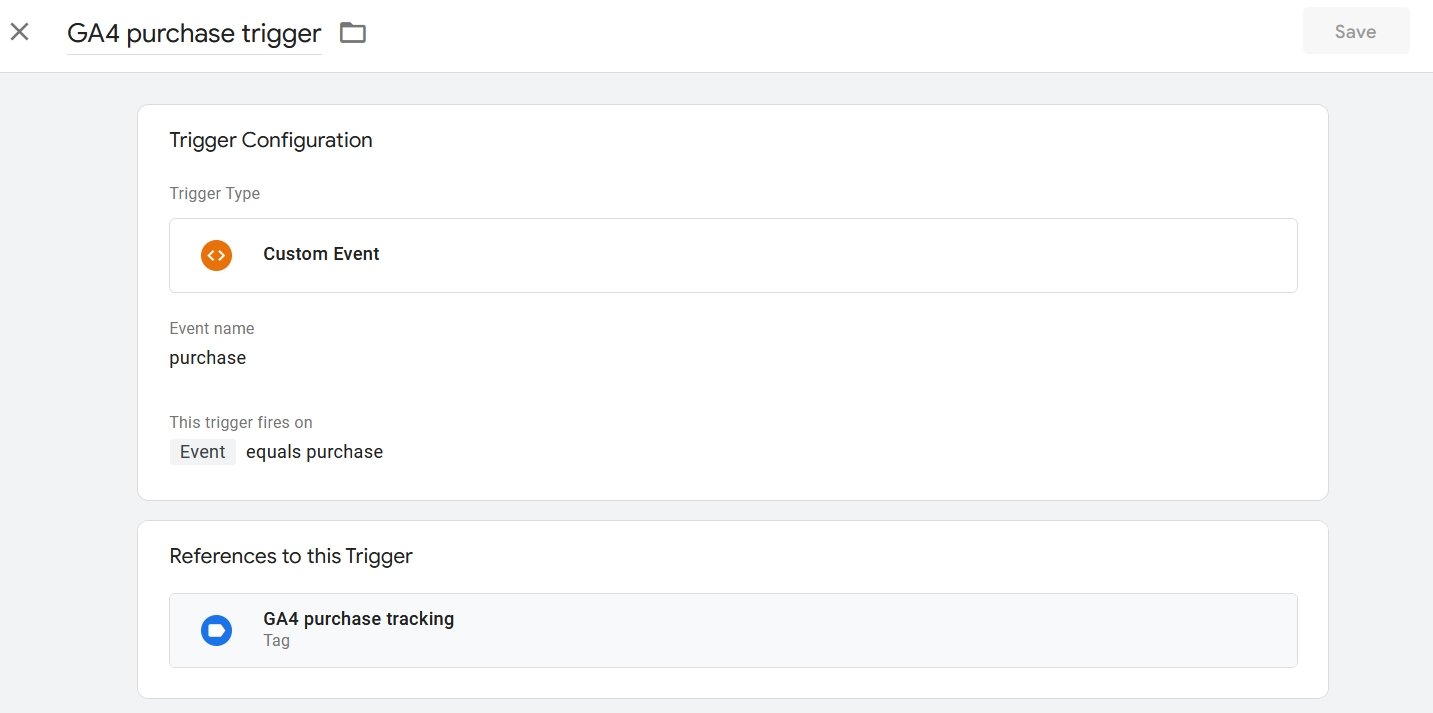Image resolution: width=1433 pixels, height=713 pixels.
Task: Edit the 'GA4 purchase trigger' name field
Action: pyautogui.click(x=194, y=34)
